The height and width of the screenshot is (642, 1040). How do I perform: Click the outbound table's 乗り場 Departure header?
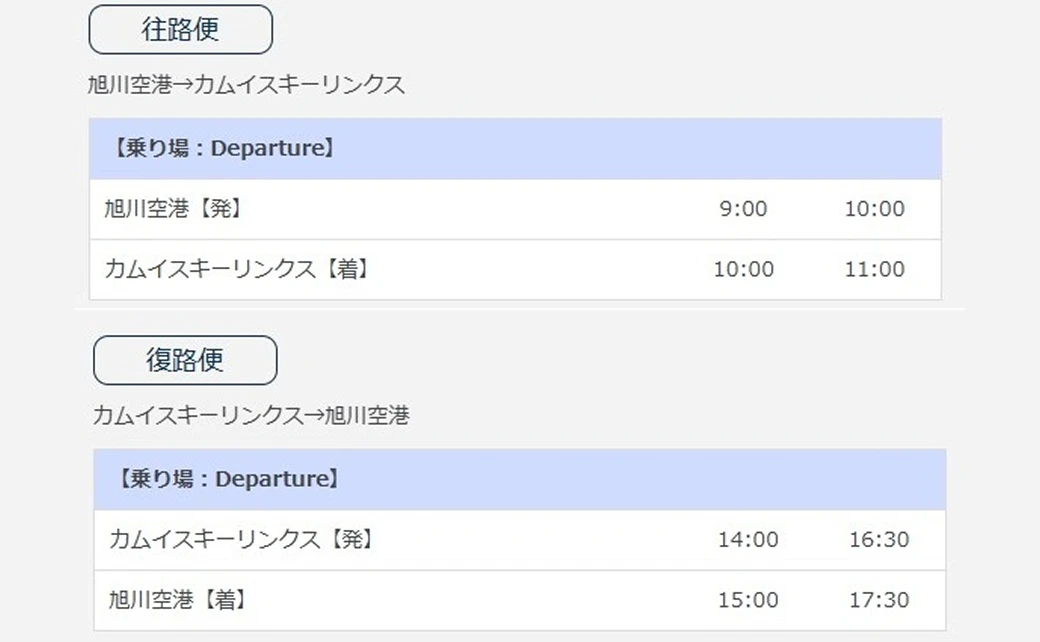click(222, 149)
